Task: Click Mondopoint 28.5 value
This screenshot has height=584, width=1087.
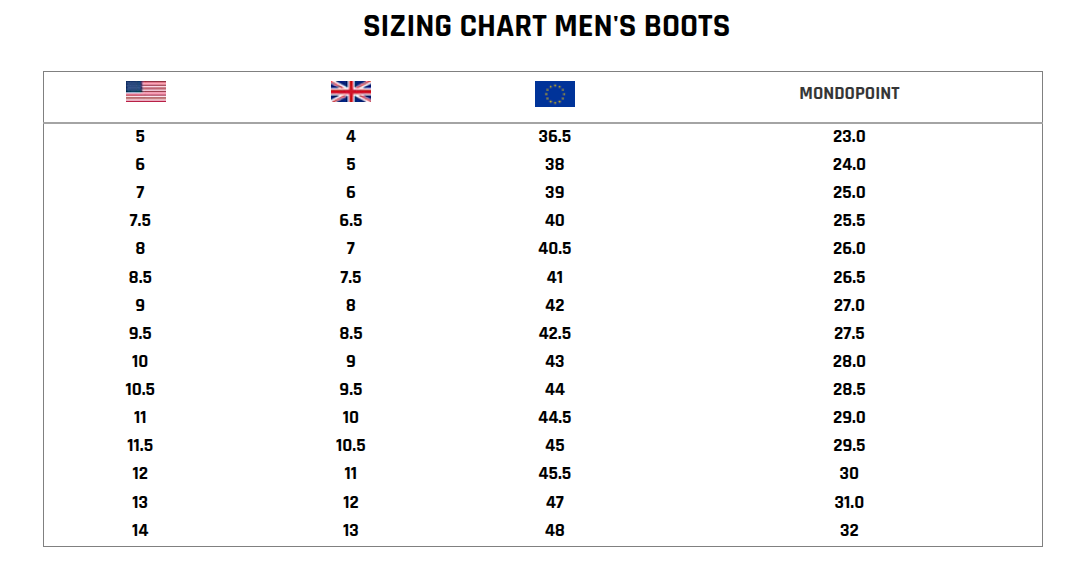Action: (849, 389)
